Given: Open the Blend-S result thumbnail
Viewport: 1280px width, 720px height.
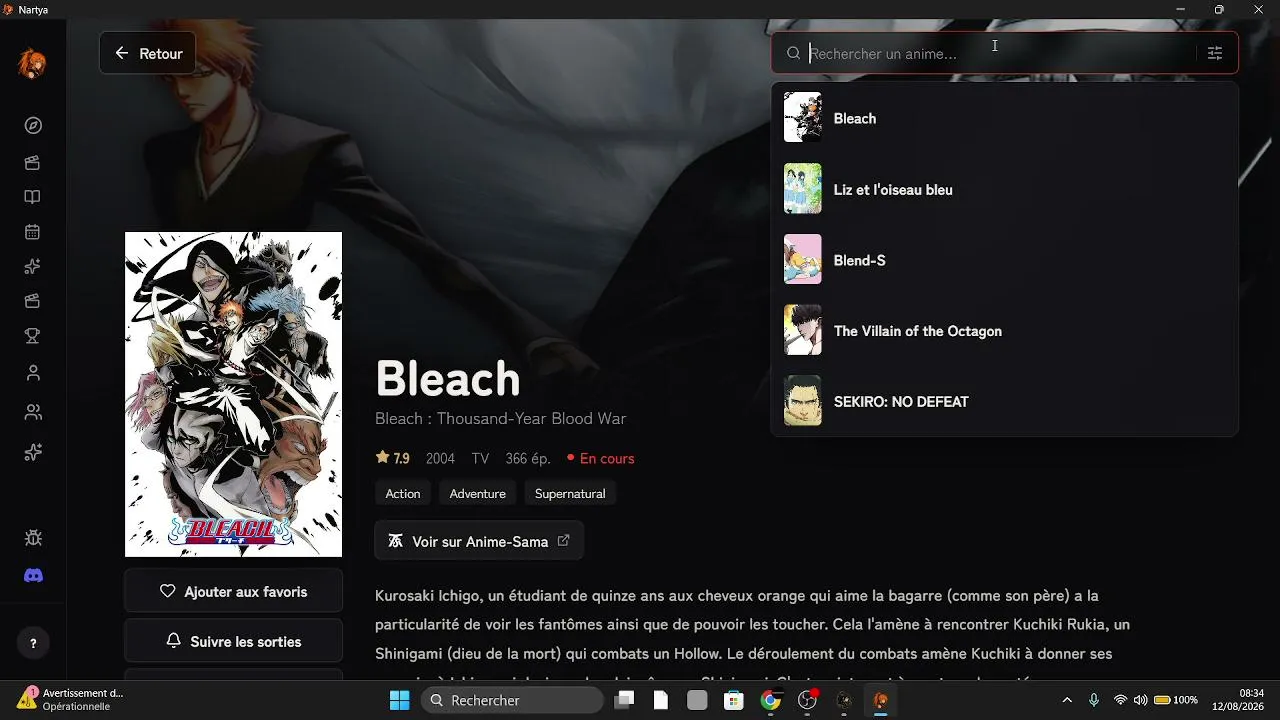Looking at the screenshot, I should click(803, 259).
